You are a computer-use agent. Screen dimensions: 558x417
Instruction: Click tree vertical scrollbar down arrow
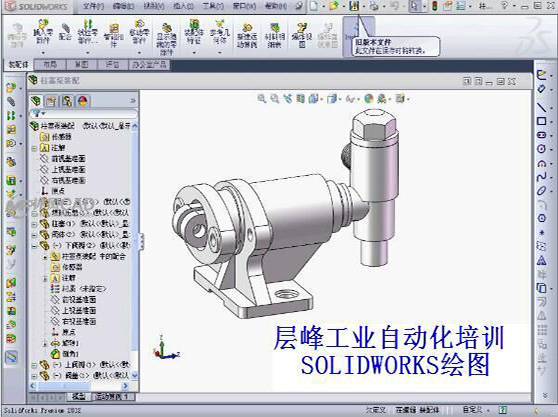tap(135, 375)
